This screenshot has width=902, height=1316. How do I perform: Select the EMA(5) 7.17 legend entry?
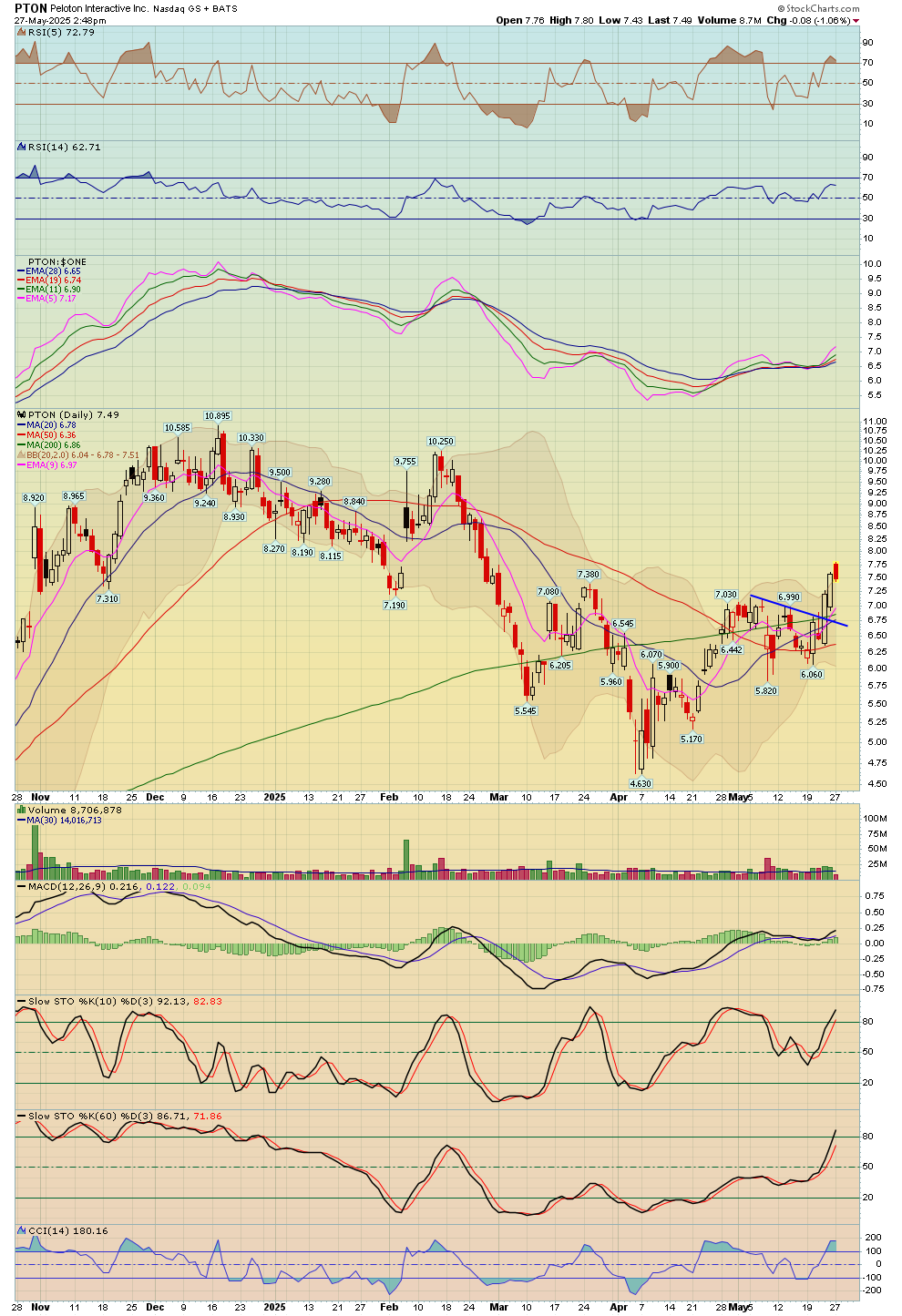tap(46, 299)
